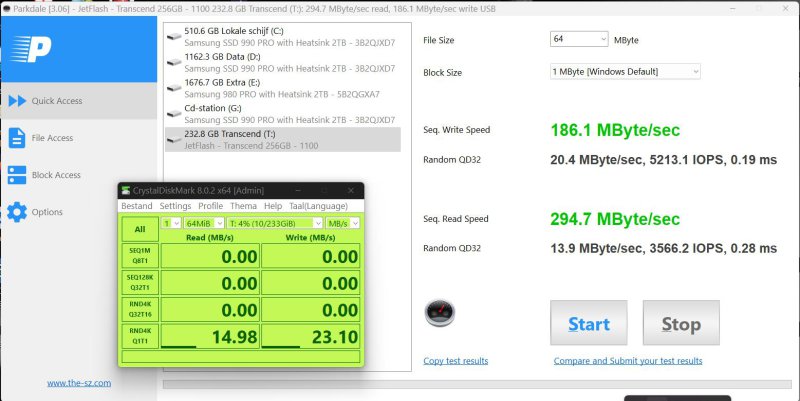
Task: Click the Parkdale P logo
Action: click(x=32, y=49)
